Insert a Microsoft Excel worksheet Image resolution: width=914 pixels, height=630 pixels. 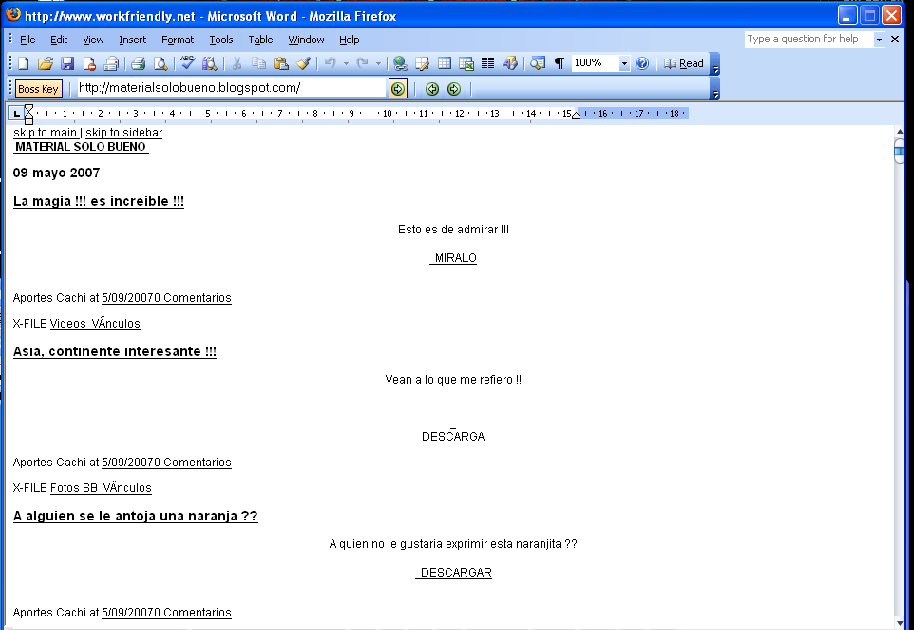click(x=466, y=62)
